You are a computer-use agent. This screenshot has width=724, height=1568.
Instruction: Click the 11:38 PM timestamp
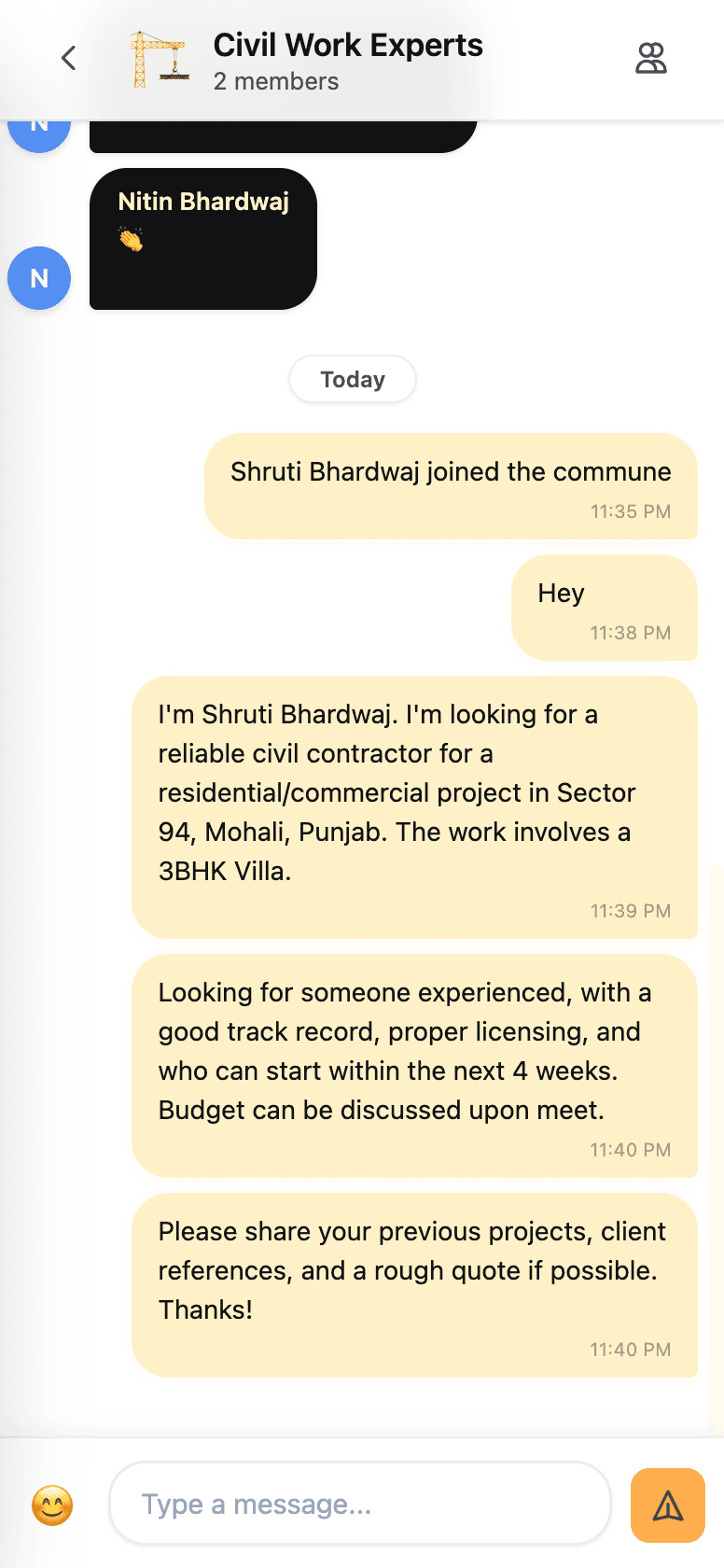pyautogui.click(x=630, y=633)
